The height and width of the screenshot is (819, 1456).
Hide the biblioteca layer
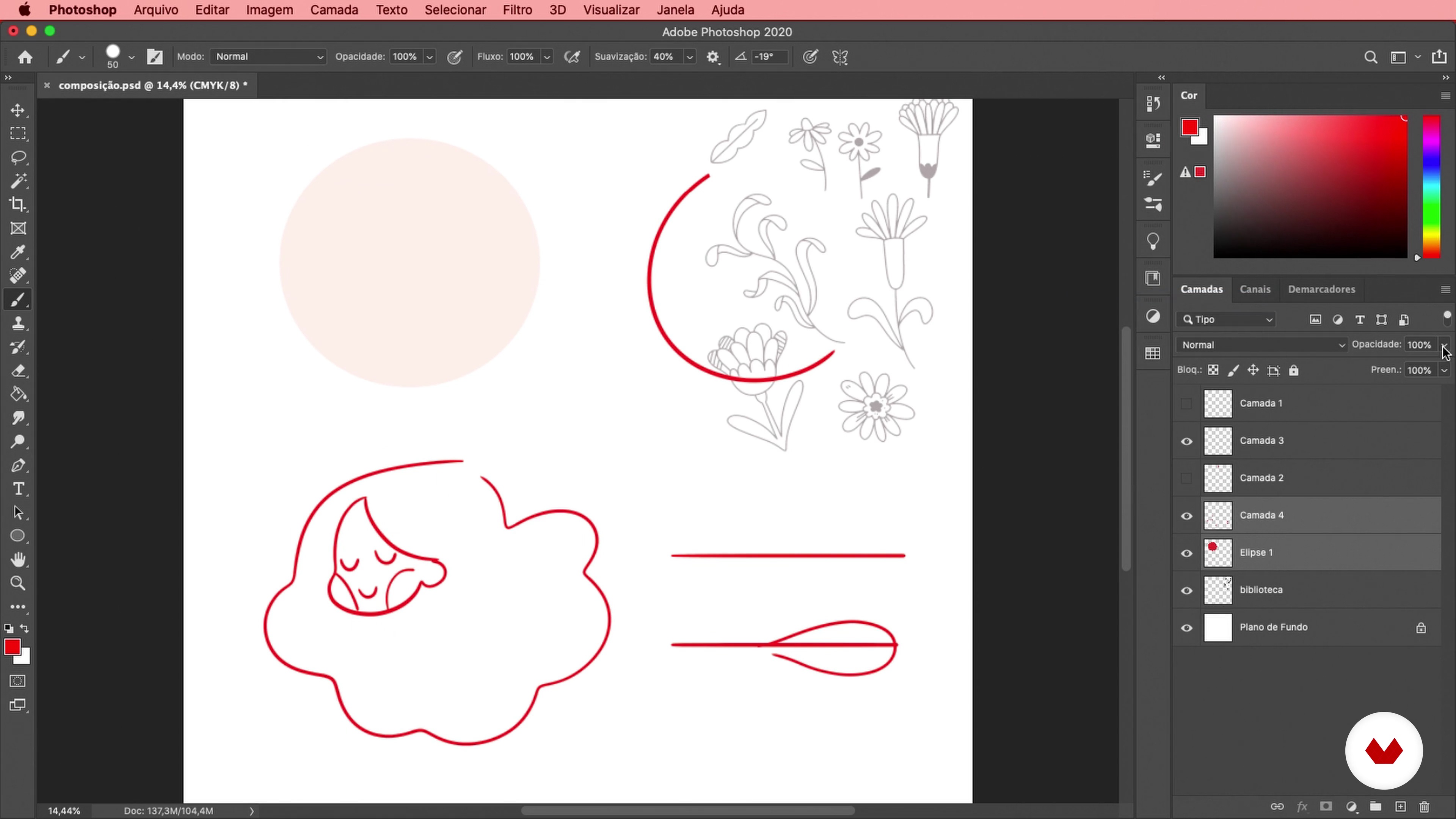[x=1186, y=590]
